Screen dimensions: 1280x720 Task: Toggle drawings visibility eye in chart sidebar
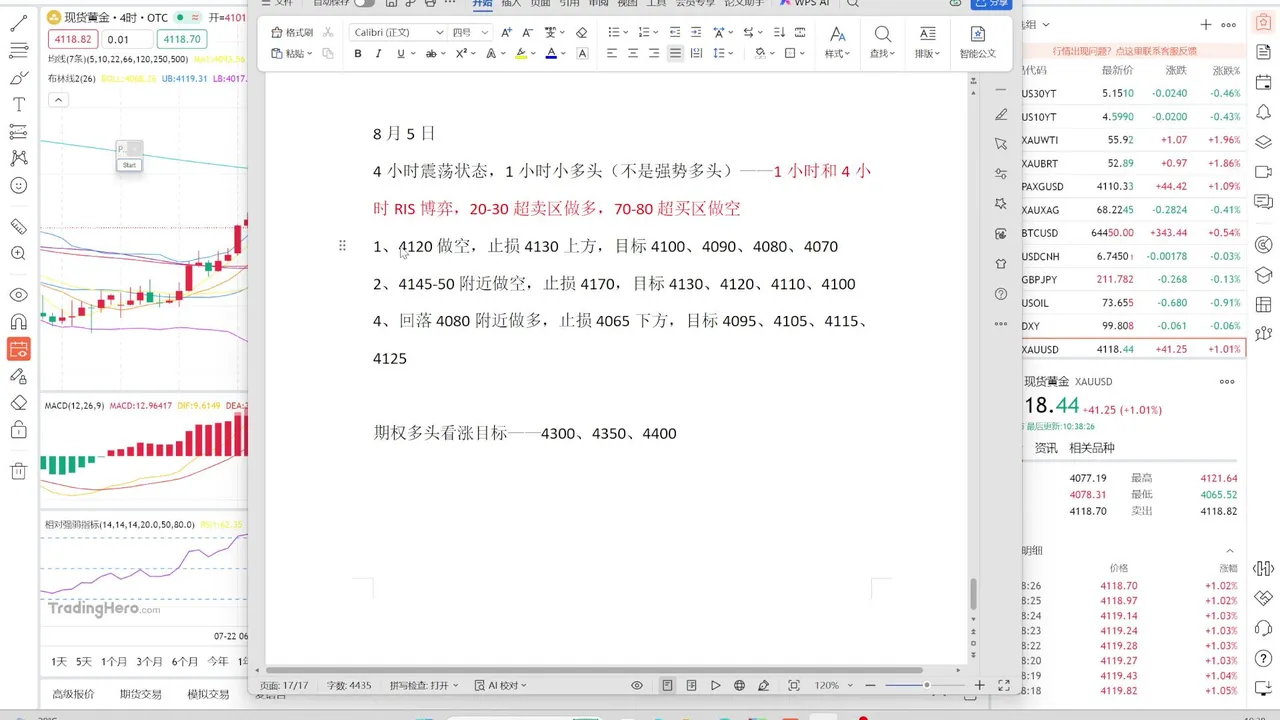click(18, 295)
